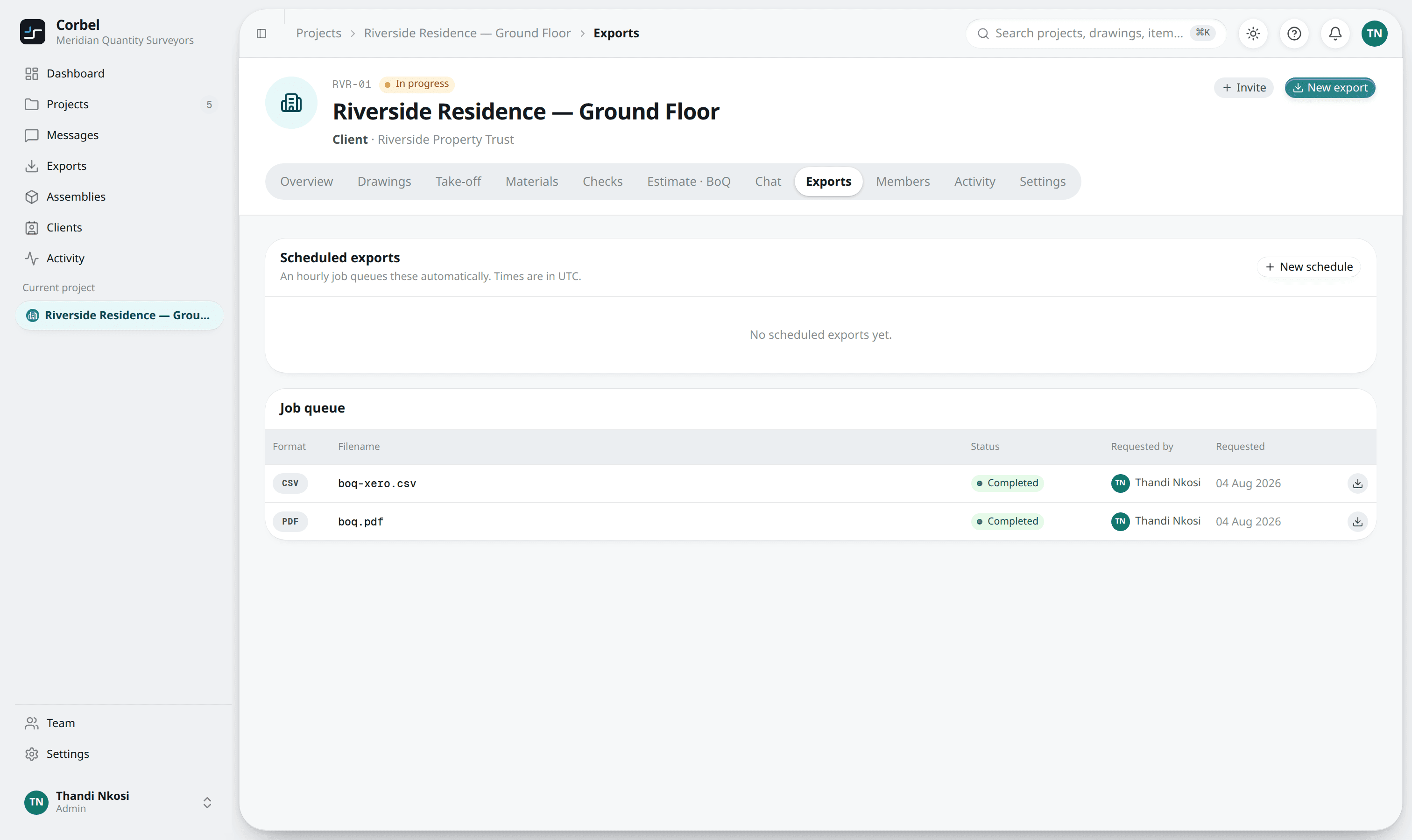Switch to the project Activity tab
This screenshot has height=840, width=1412.
[x=975, y=182]
